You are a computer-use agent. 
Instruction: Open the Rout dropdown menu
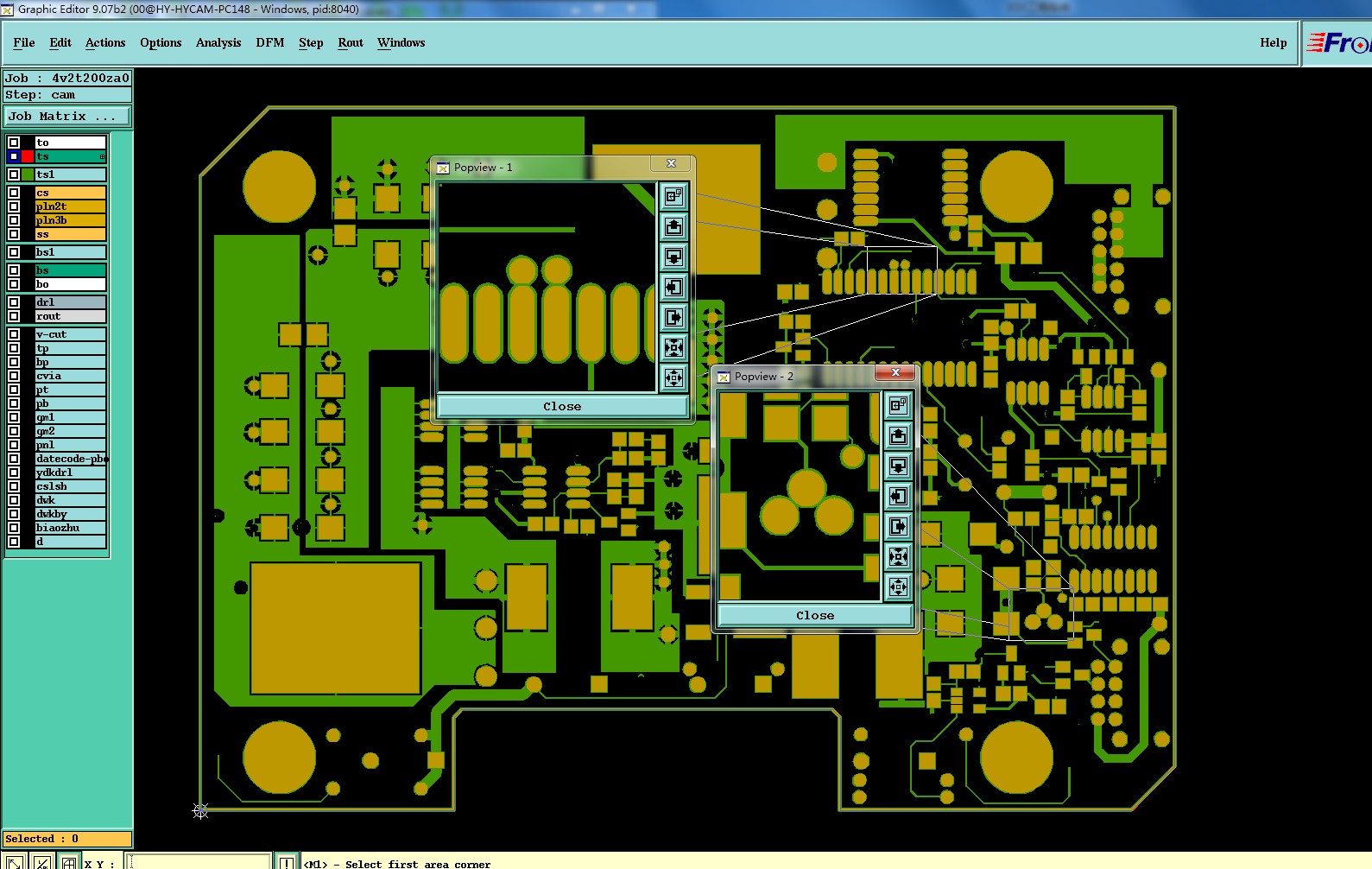(x=351, y=42)
